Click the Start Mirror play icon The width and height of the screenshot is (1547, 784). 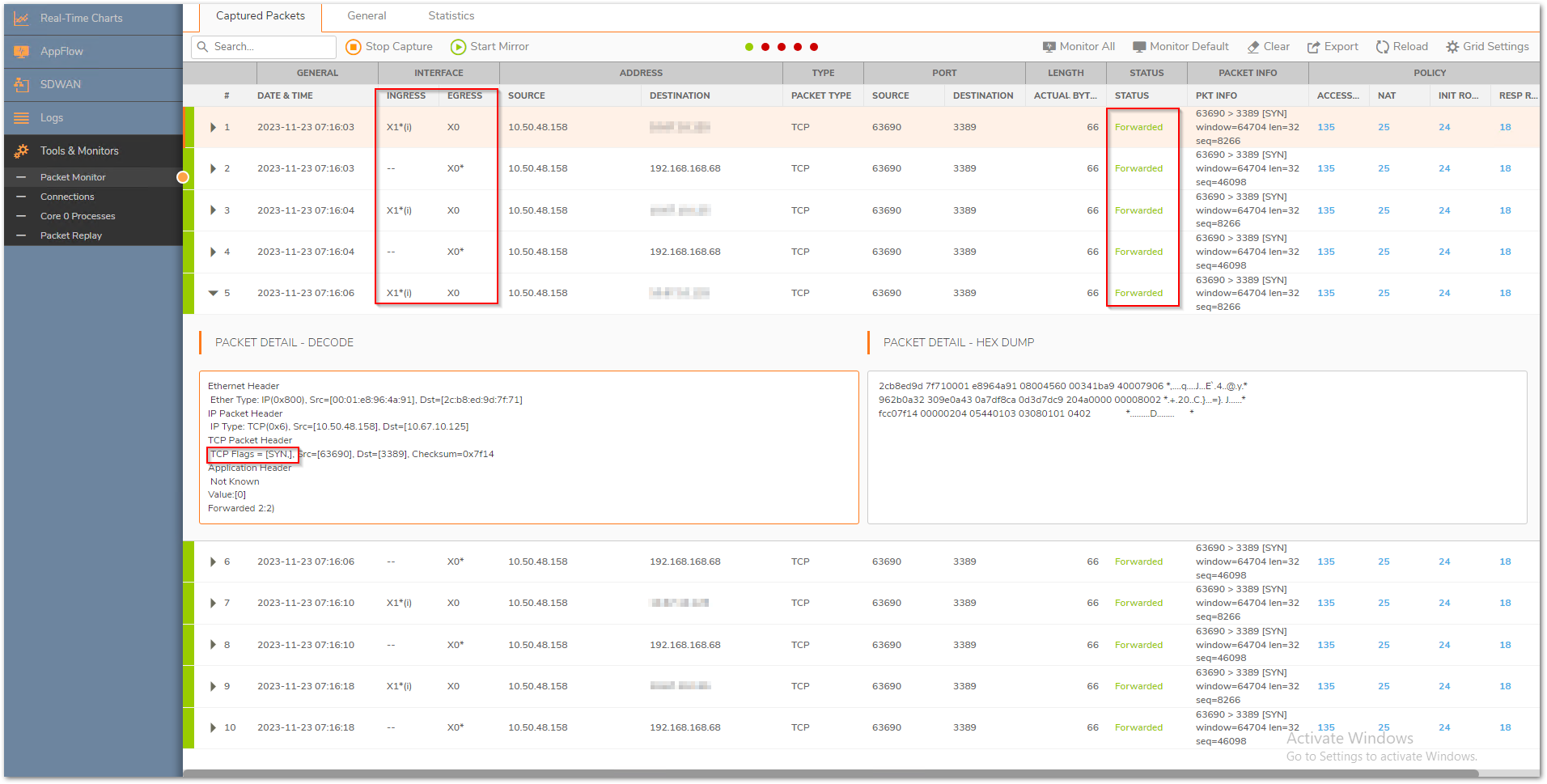459,47
